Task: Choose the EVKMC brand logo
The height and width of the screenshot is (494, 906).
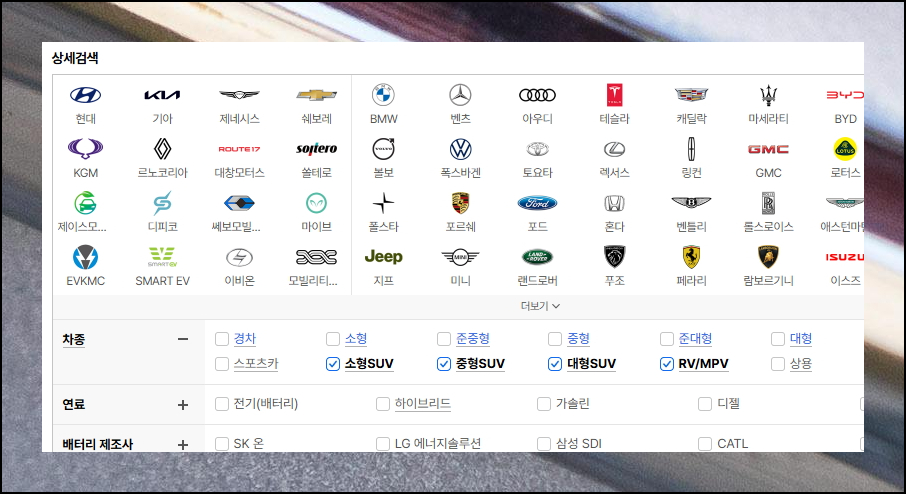Action: (x=86, y=257)
